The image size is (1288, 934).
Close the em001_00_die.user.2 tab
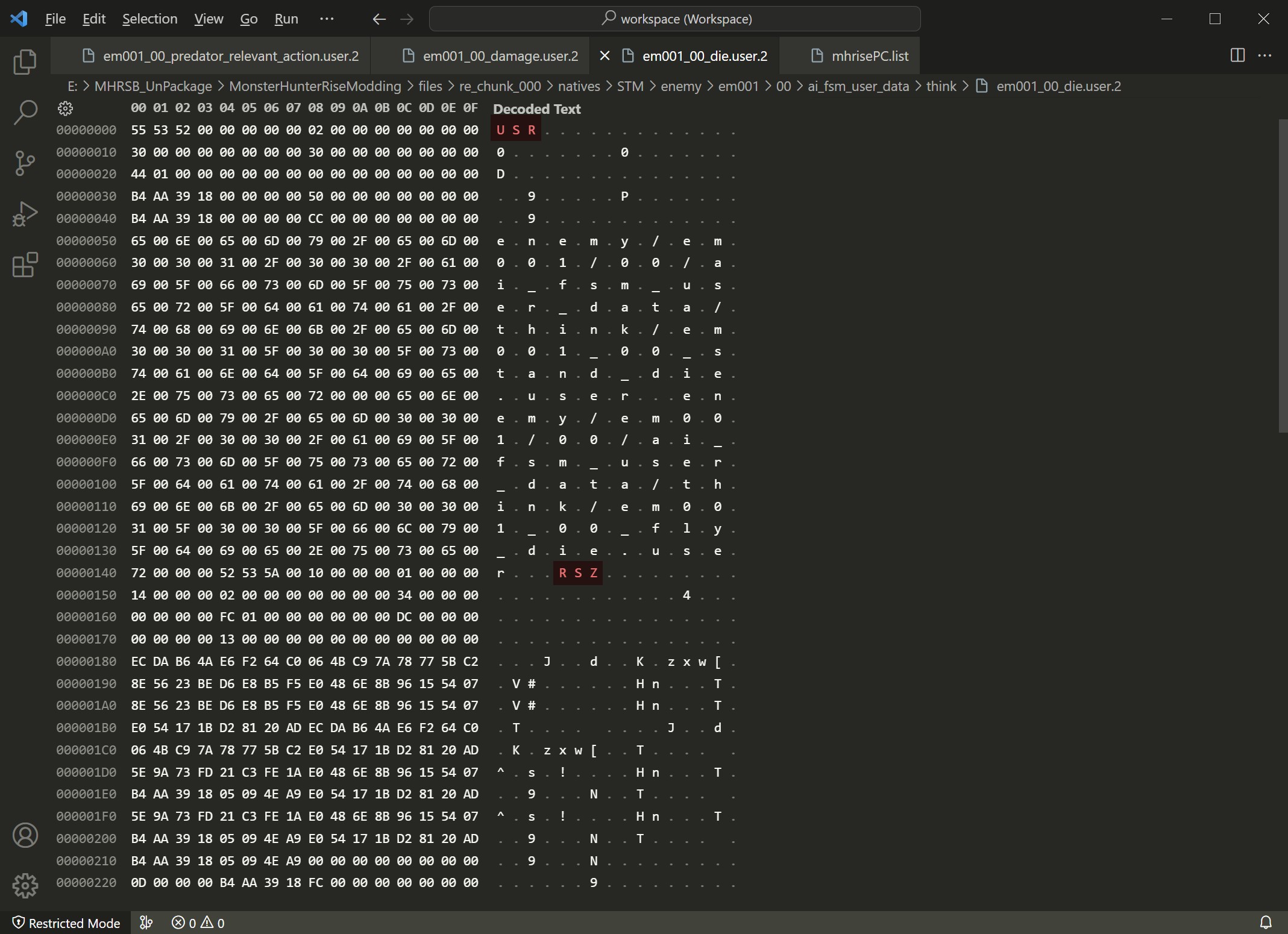(605, 56)
